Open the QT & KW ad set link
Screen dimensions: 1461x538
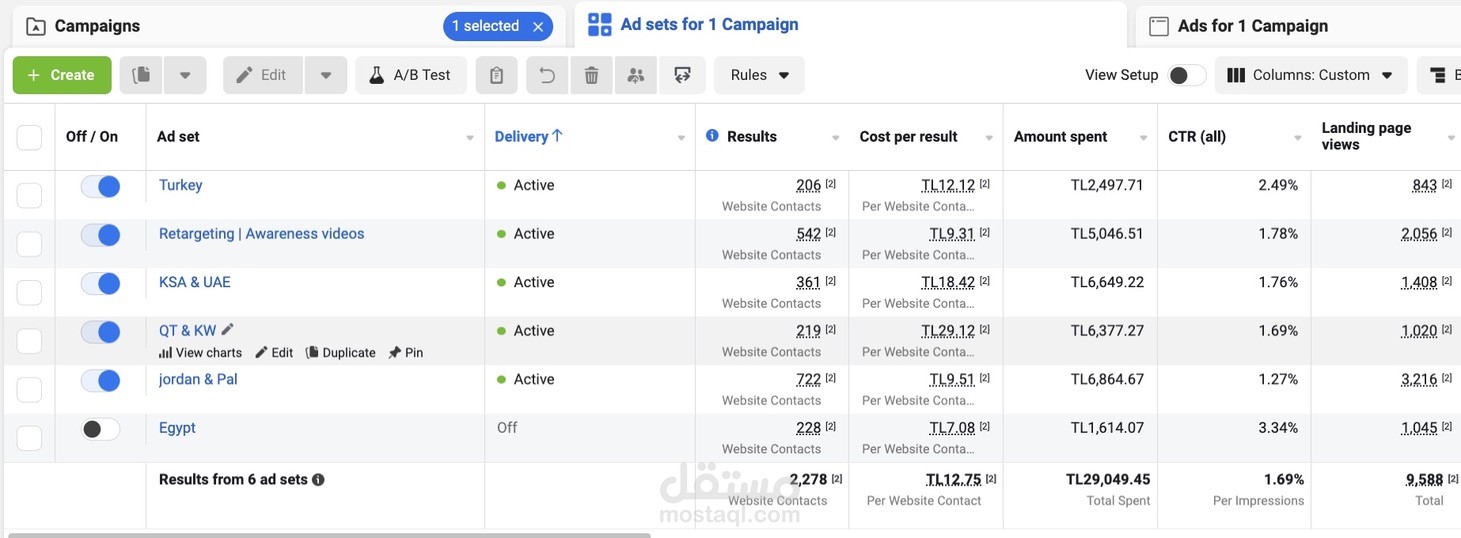(x=187, y=331)
